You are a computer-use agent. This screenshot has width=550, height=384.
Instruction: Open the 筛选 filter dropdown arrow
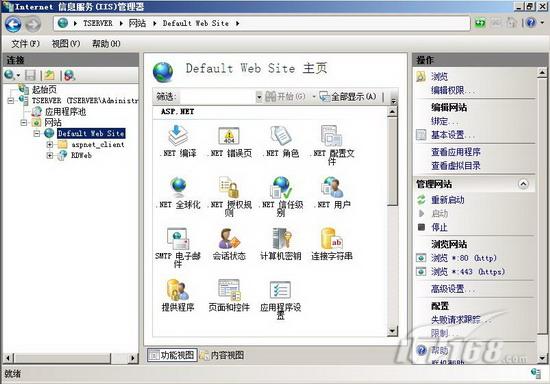coord(259,97)
